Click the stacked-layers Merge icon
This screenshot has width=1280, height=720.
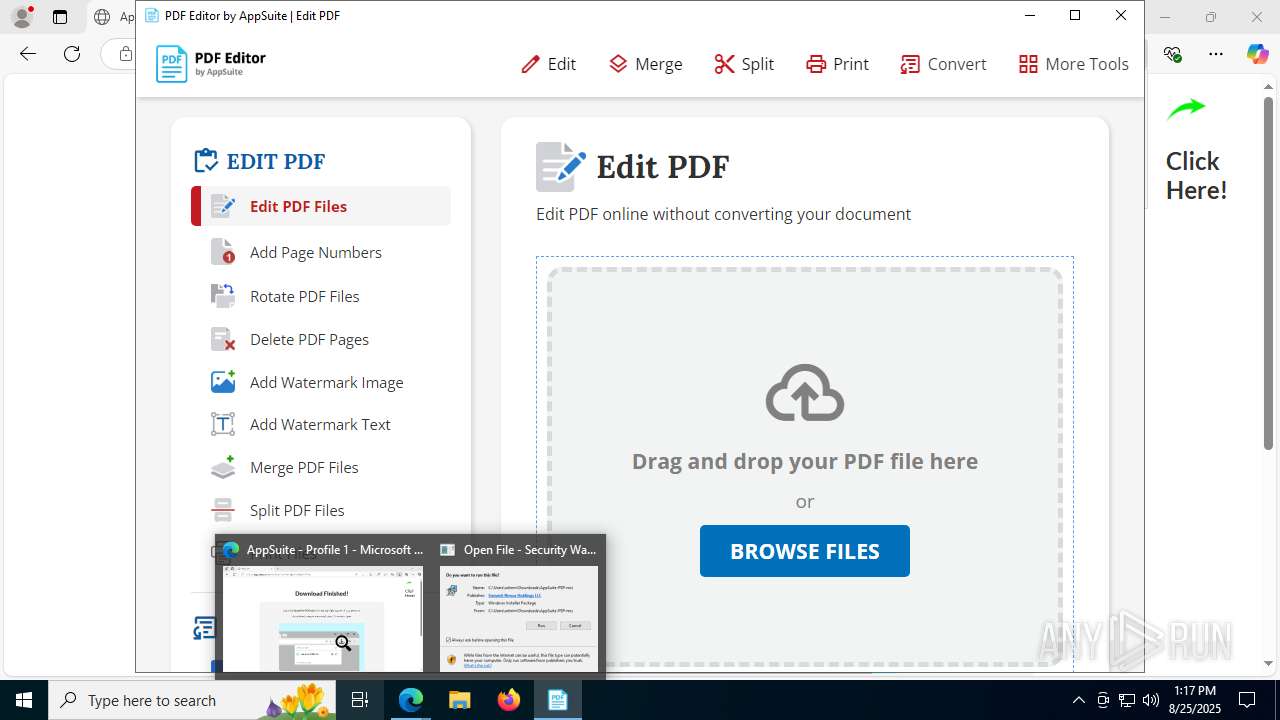coord(618,64)
